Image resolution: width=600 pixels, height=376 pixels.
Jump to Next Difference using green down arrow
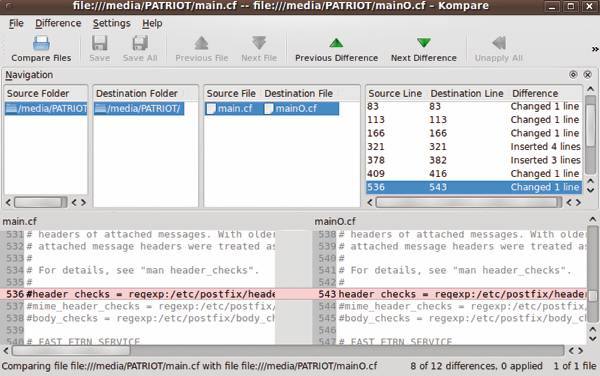tap(424, 43)
